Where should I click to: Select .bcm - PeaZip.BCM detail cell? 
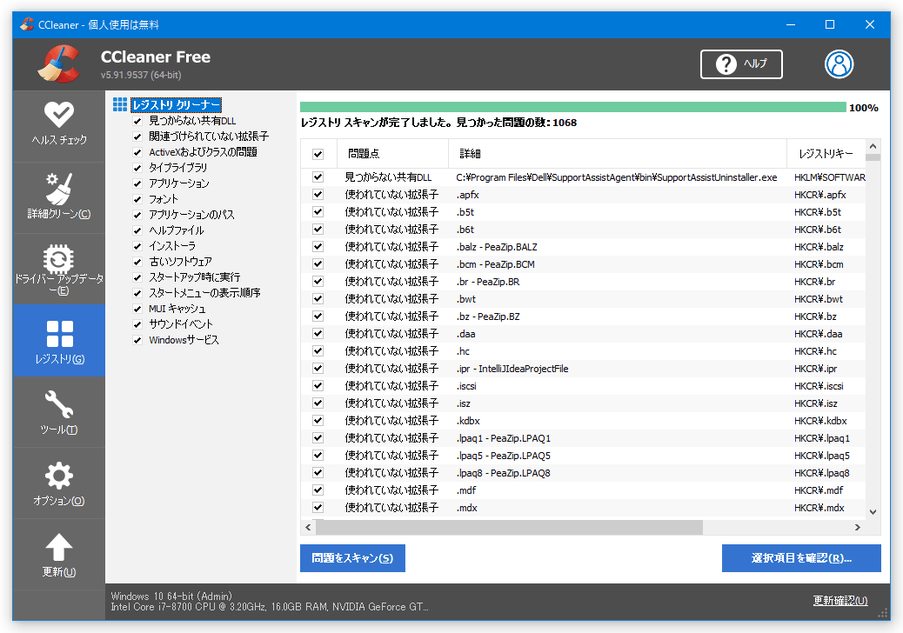495,264
